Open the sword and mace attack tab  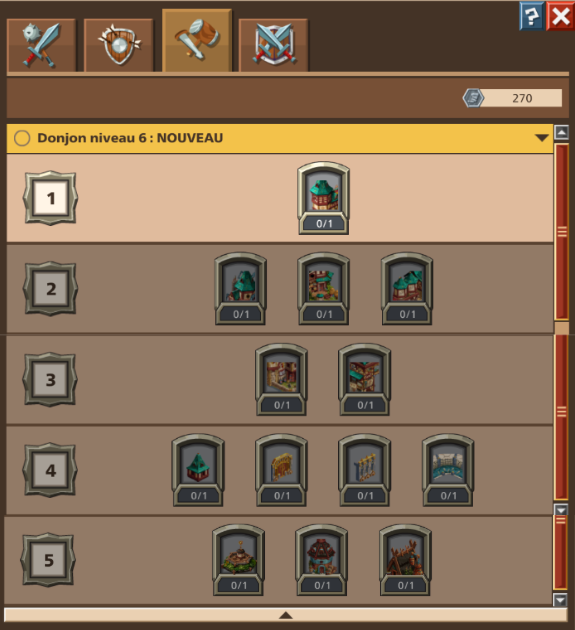pos(41,45)
